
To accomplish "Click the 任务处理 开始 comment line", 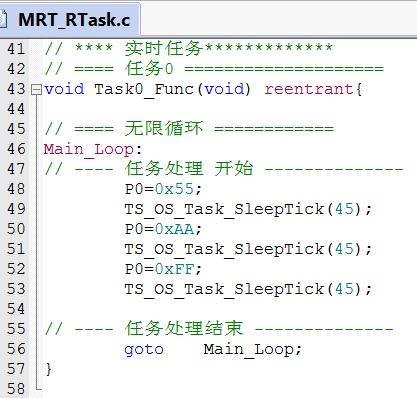I will [223, 169].
